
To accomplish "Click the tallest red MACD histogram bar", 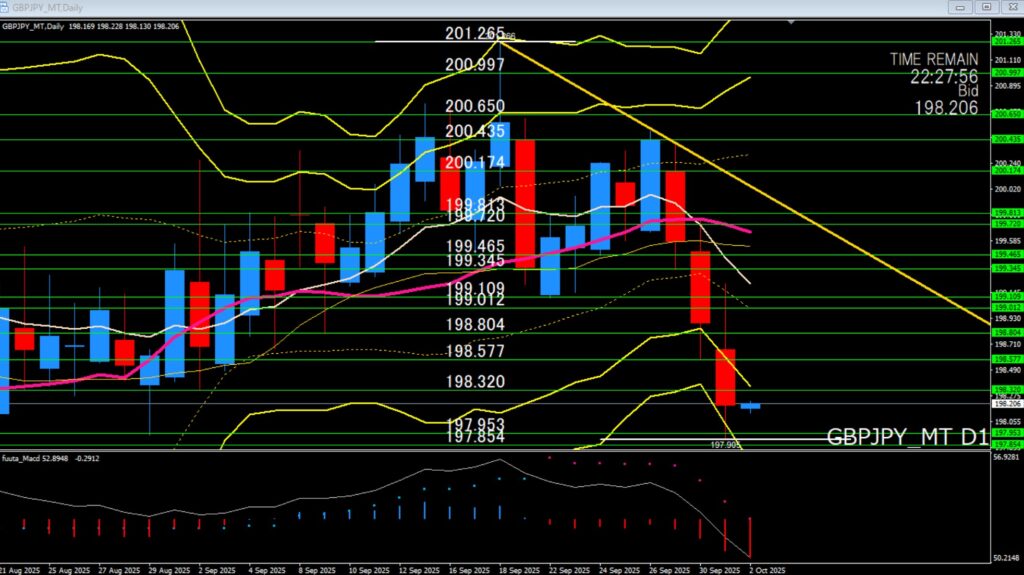I will click(x=749, y=537).
